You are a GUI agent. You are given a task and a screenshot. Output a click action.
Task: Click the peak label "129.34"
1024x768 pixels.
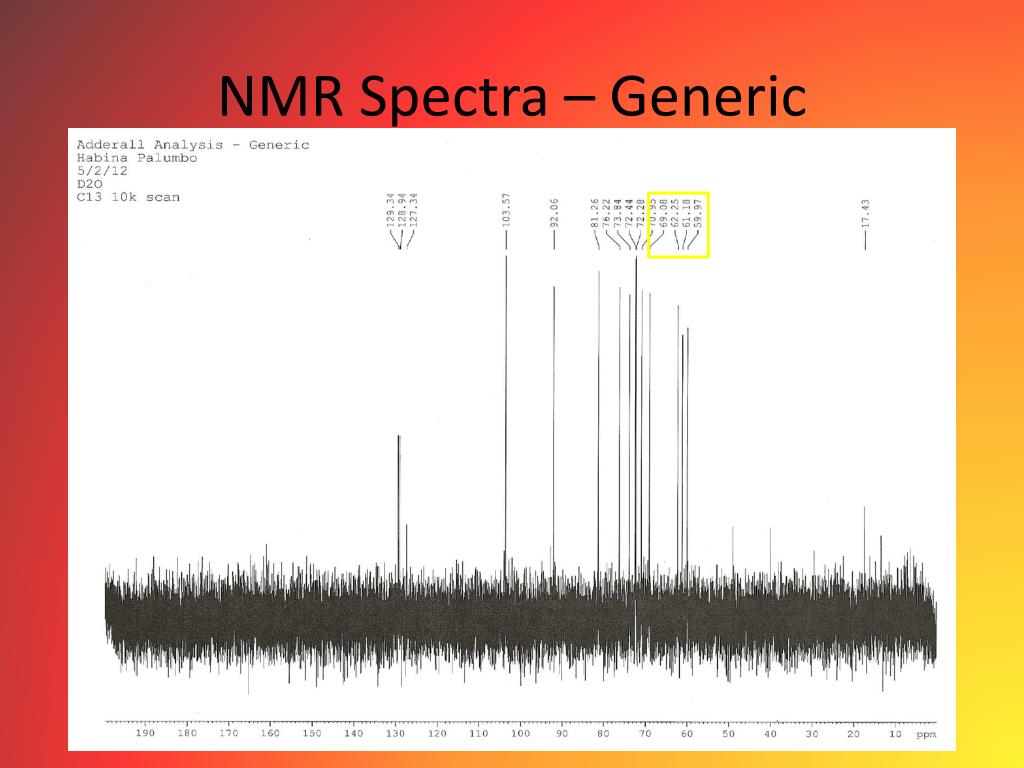pos(391,210)
